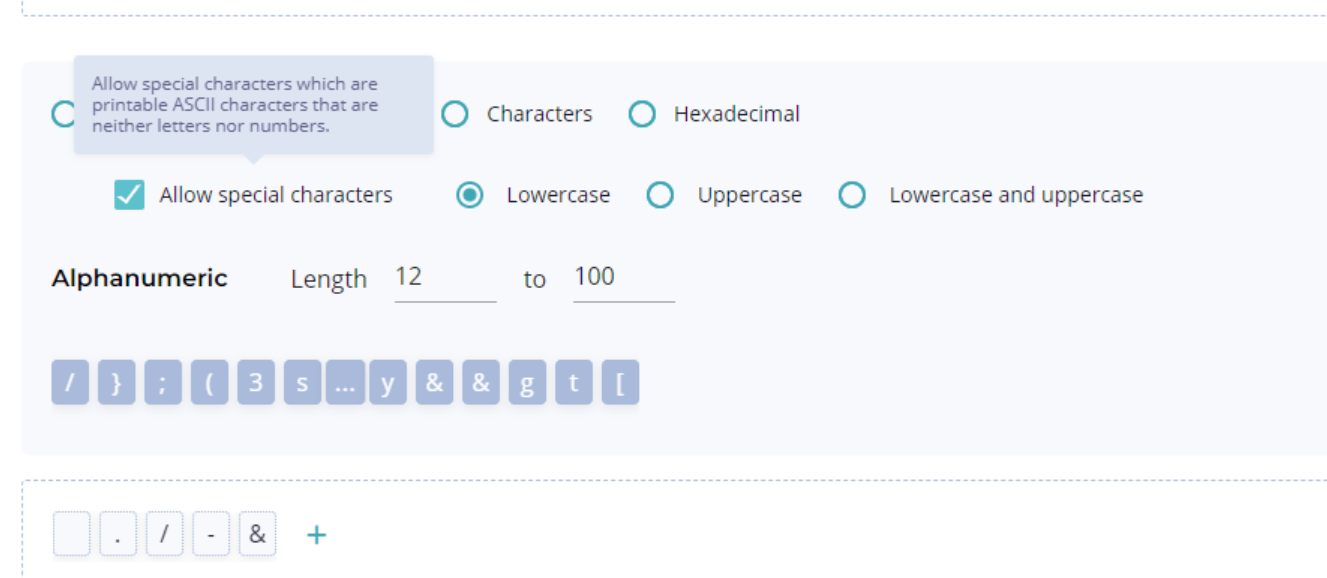Choose Lowercase and uppercase option
This screenshot has height=578, width=1327.
tap(852, 195)
